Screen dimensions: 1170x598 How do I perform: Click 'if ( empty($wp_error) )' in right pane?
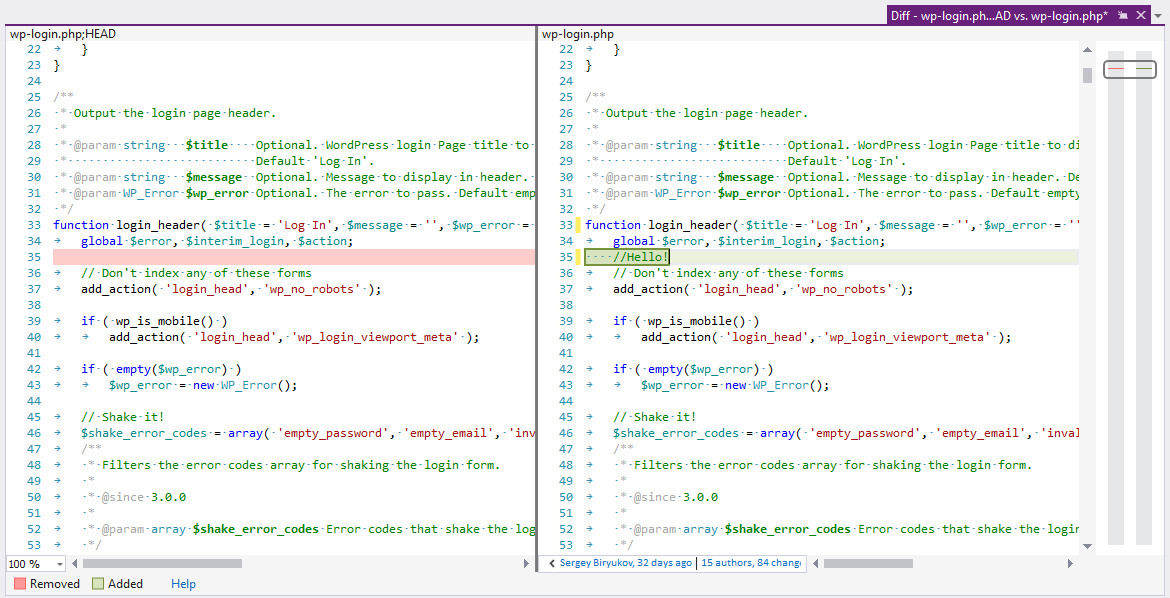tap(693, 369)
